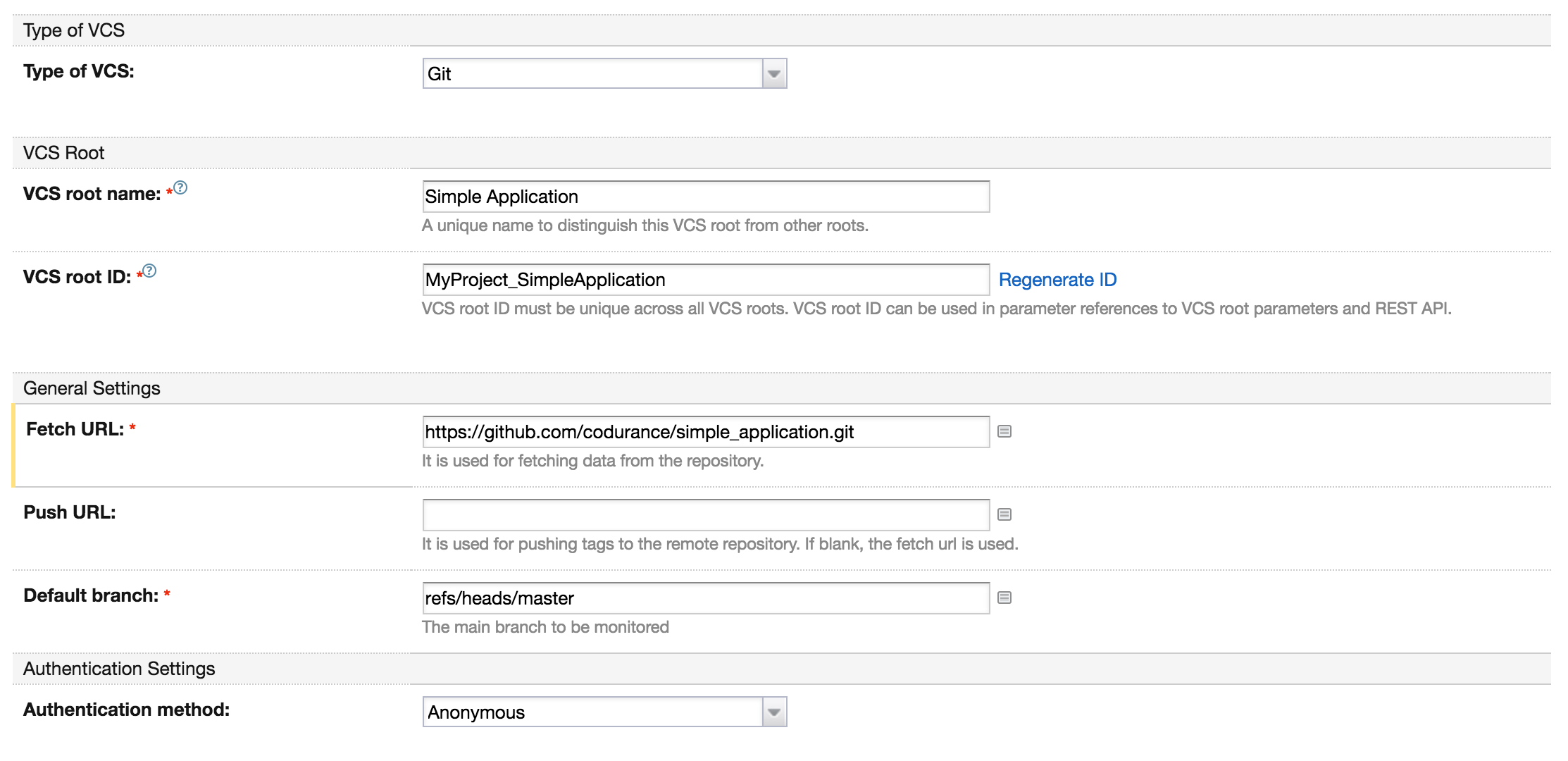Click hint 'It is used for pushing tags'

tap(720, 544)
